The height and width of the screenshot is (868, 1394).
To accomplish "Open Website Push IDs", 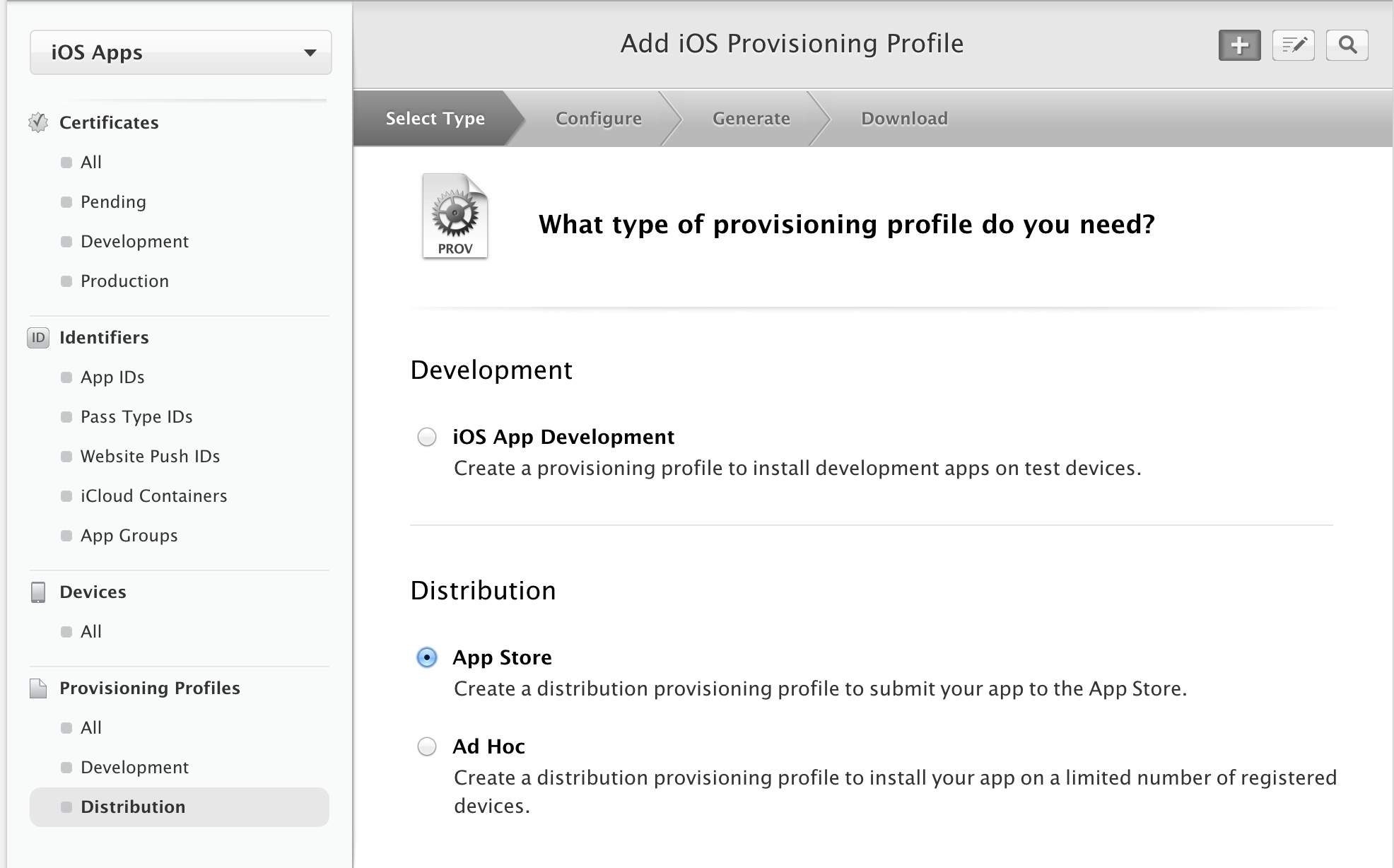I will [x=150, y=457].
